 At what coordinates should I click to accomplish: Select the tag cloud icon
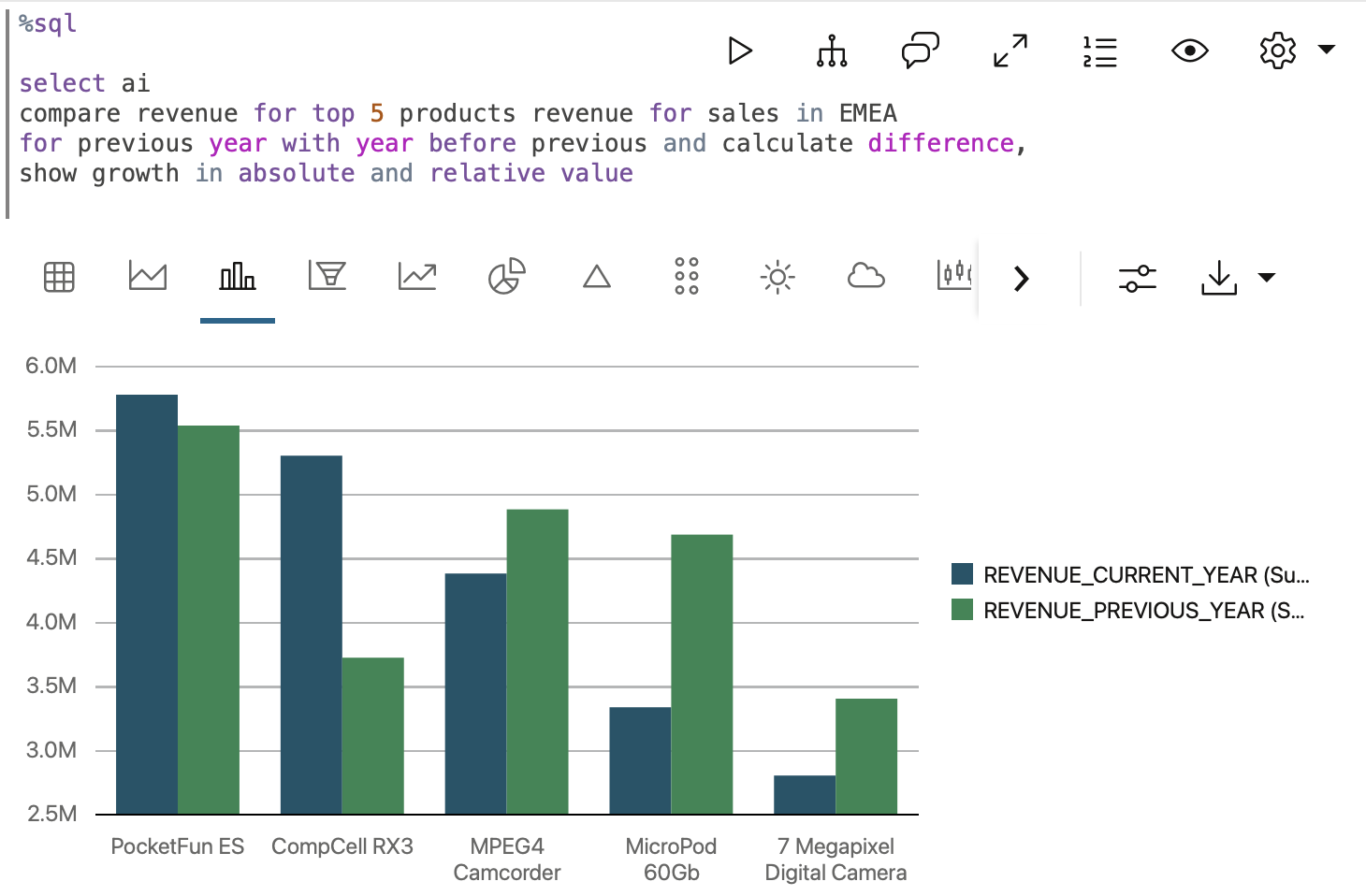point(866,276)
